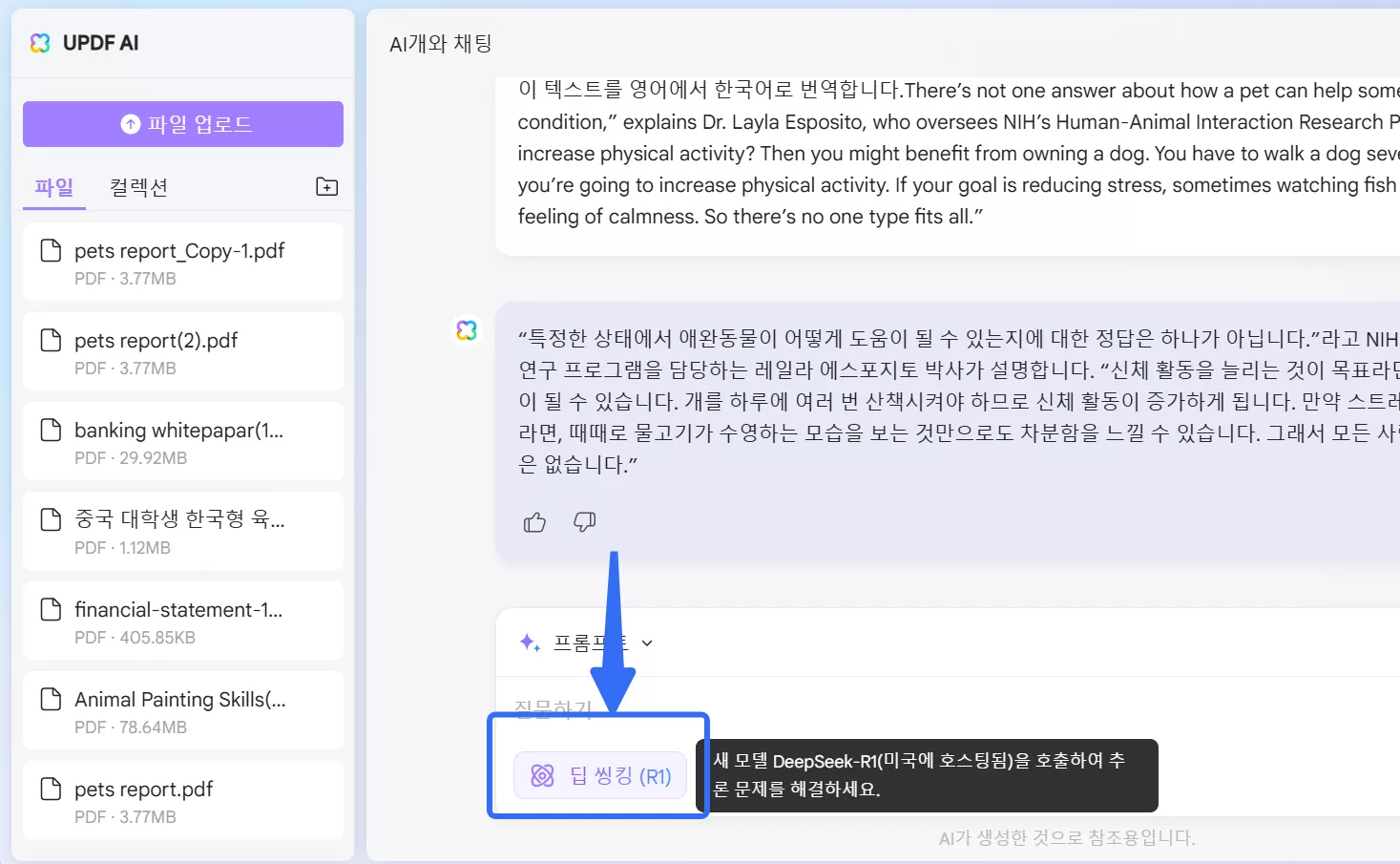Viewport: 1400px width, 864px height.
Task: Select the 중국 대학생 한국형 file entry
Action: coord(181,530)
